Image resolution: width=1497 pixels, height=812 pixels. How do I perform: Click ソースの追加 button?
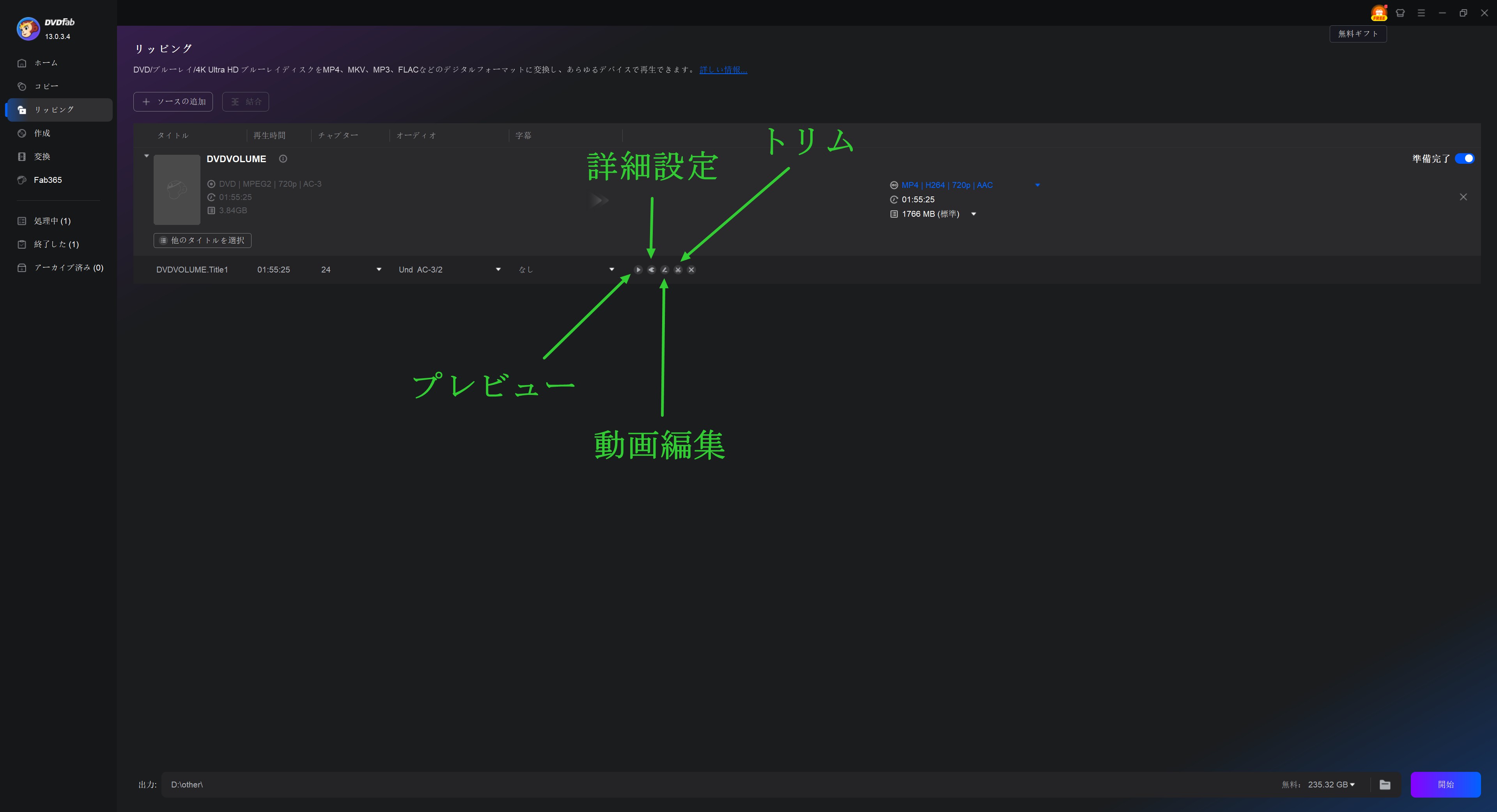(173, 102)
